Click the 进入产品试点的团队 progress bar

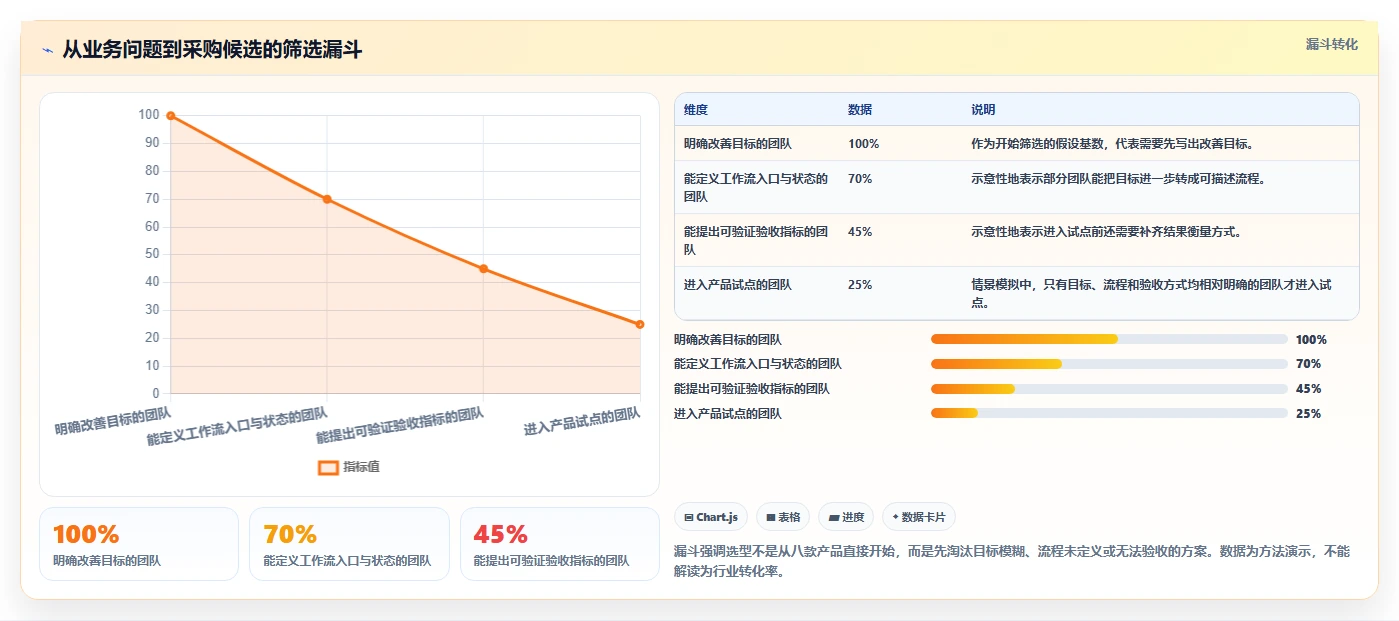[x=1109, y=413]
